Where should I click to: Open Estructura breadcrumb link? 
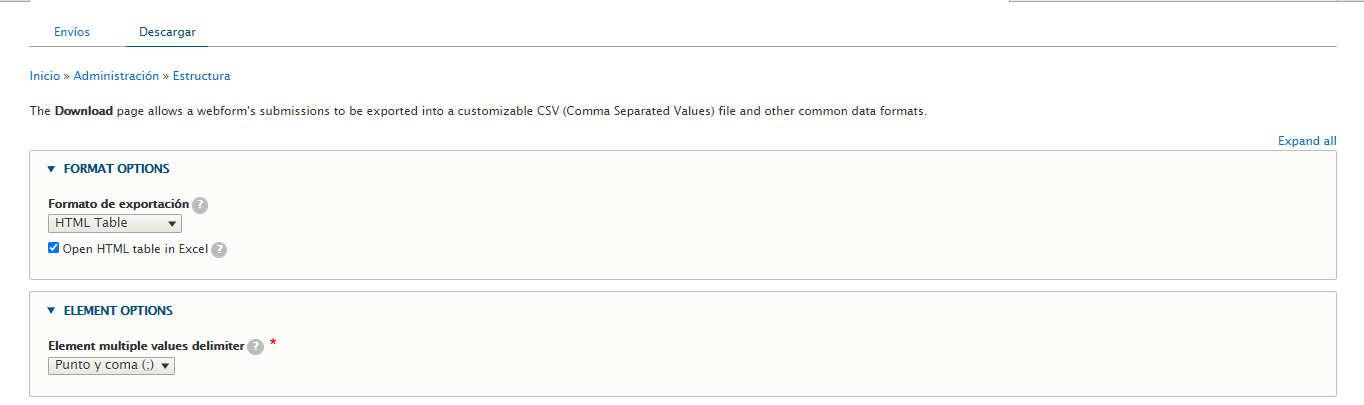pyautogui.click(x=201, y=75)
